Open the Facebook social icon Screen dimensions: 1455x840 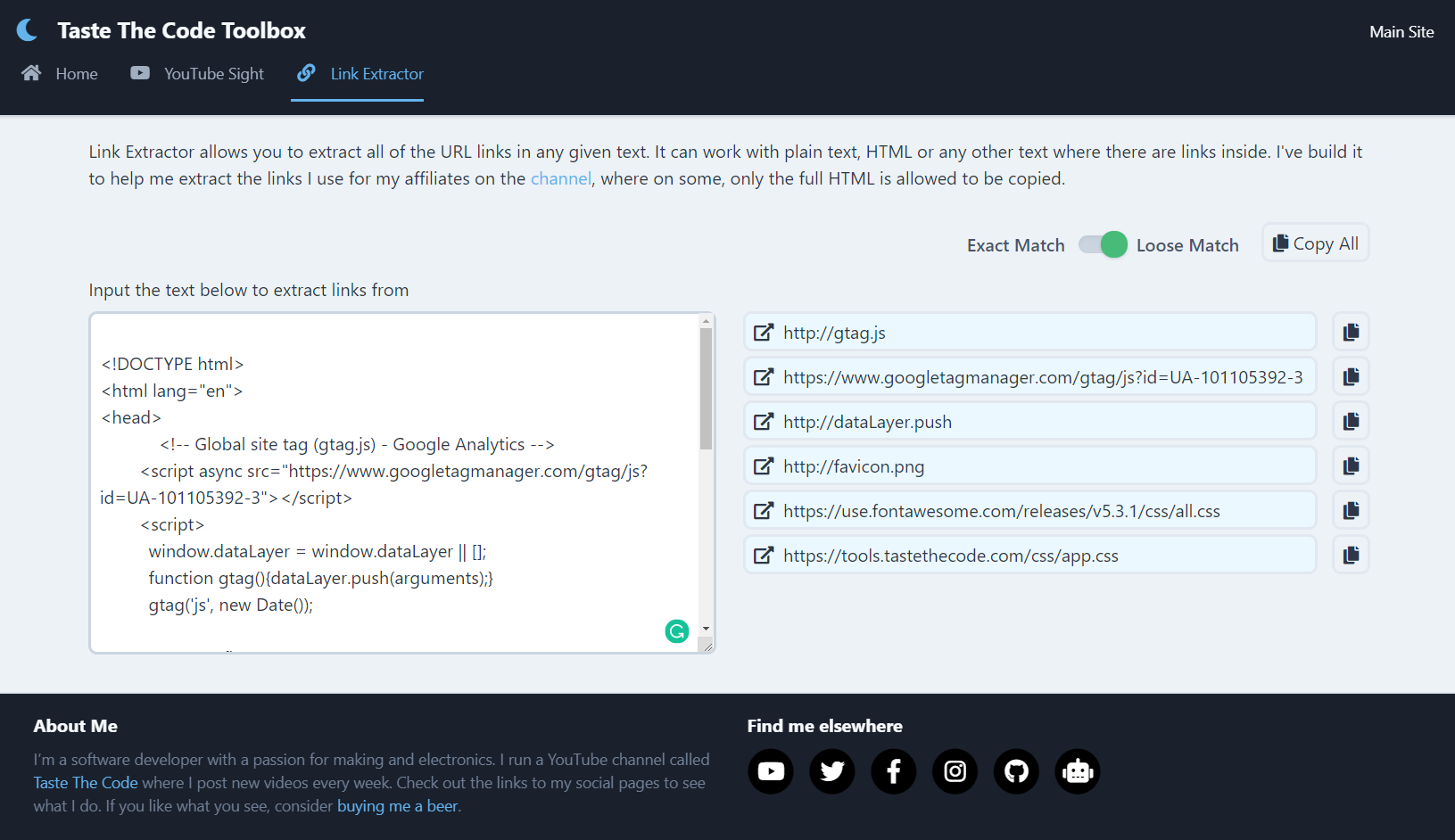[x=894, y=771]
